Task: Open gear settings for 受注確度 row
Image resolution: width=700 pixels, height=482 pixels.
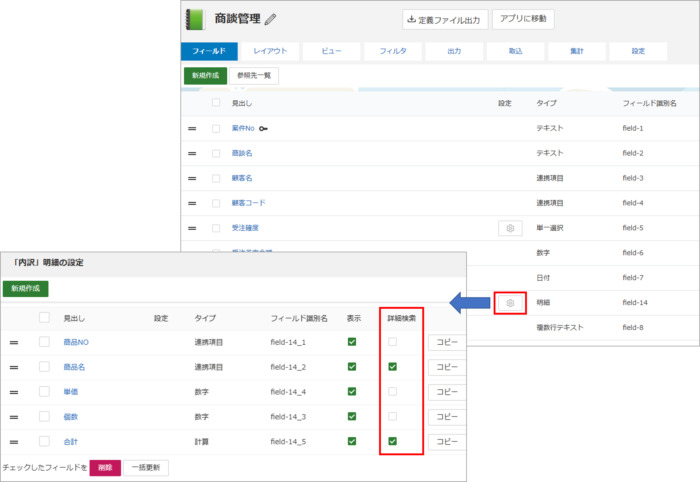Action: click(x=510, y=228)
